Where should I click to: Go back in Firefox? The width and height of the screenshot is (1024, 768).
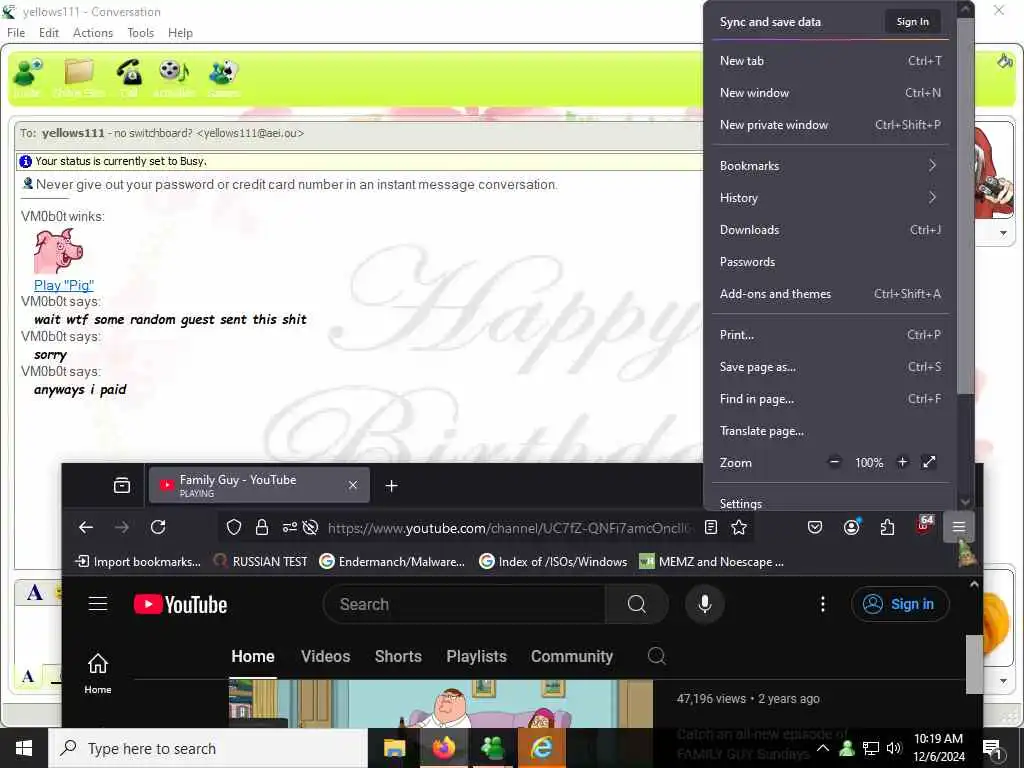(x=86, y=527)
